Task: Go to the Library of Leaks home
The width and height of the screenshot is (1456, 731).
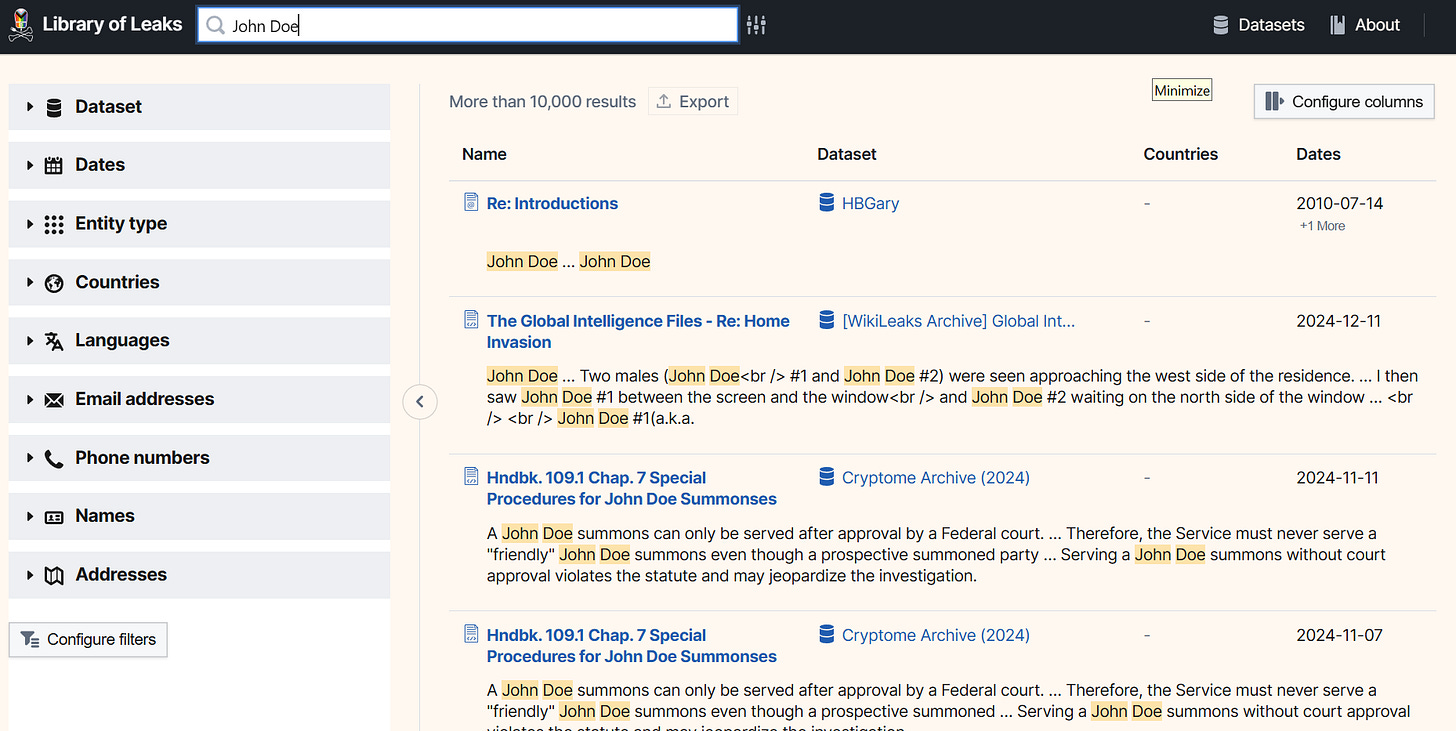Action: (x=96, y=25)
